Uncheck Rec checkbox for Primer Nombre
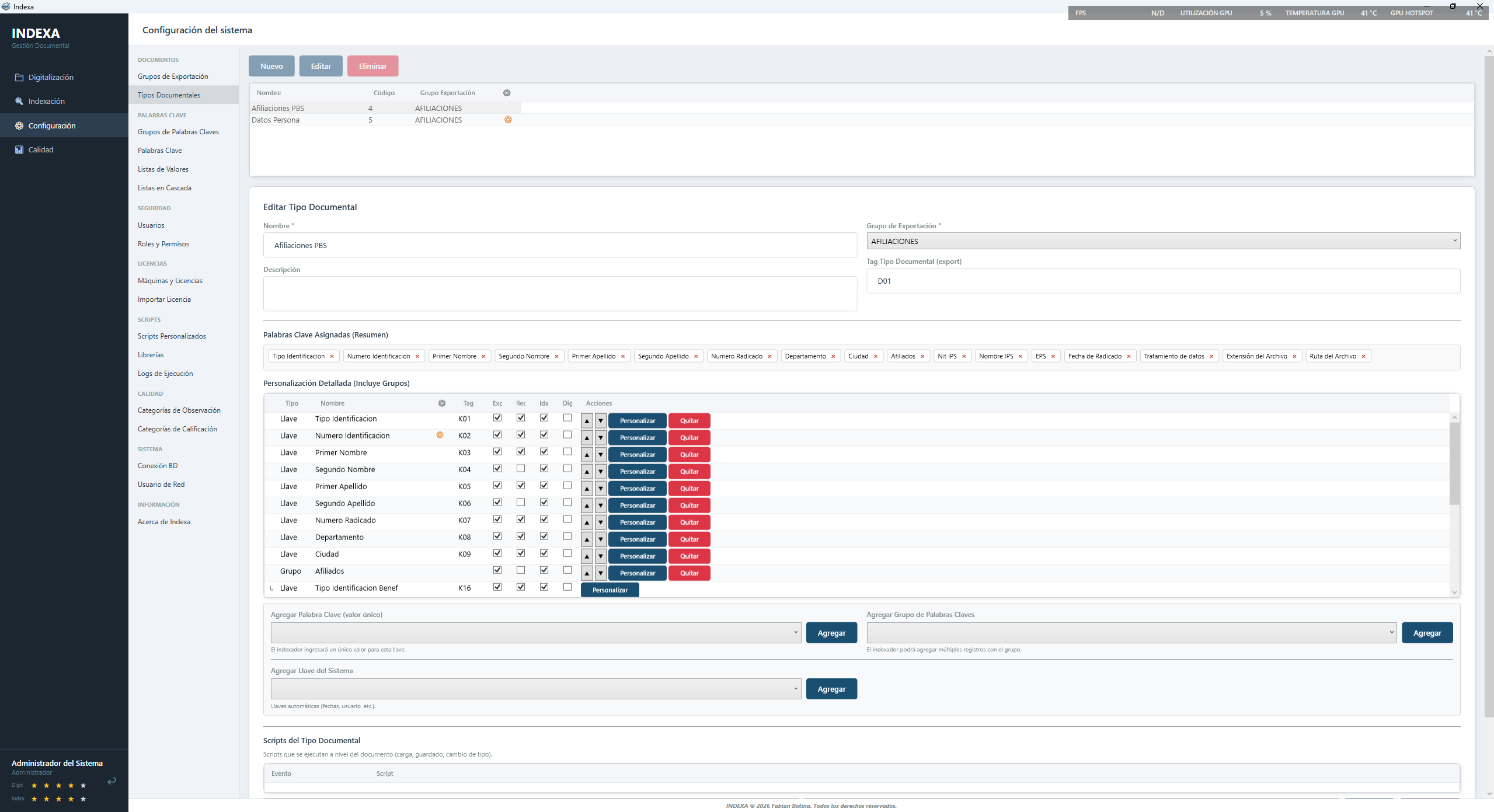1494x812 pixels. 521,452
